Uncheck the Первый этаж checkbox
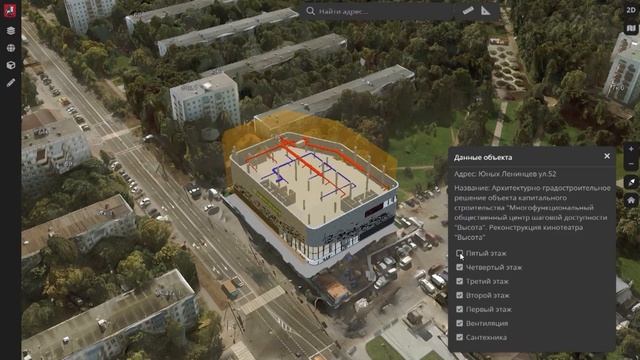The height and width of the screenshot is (360, 640). pos(460,309)
